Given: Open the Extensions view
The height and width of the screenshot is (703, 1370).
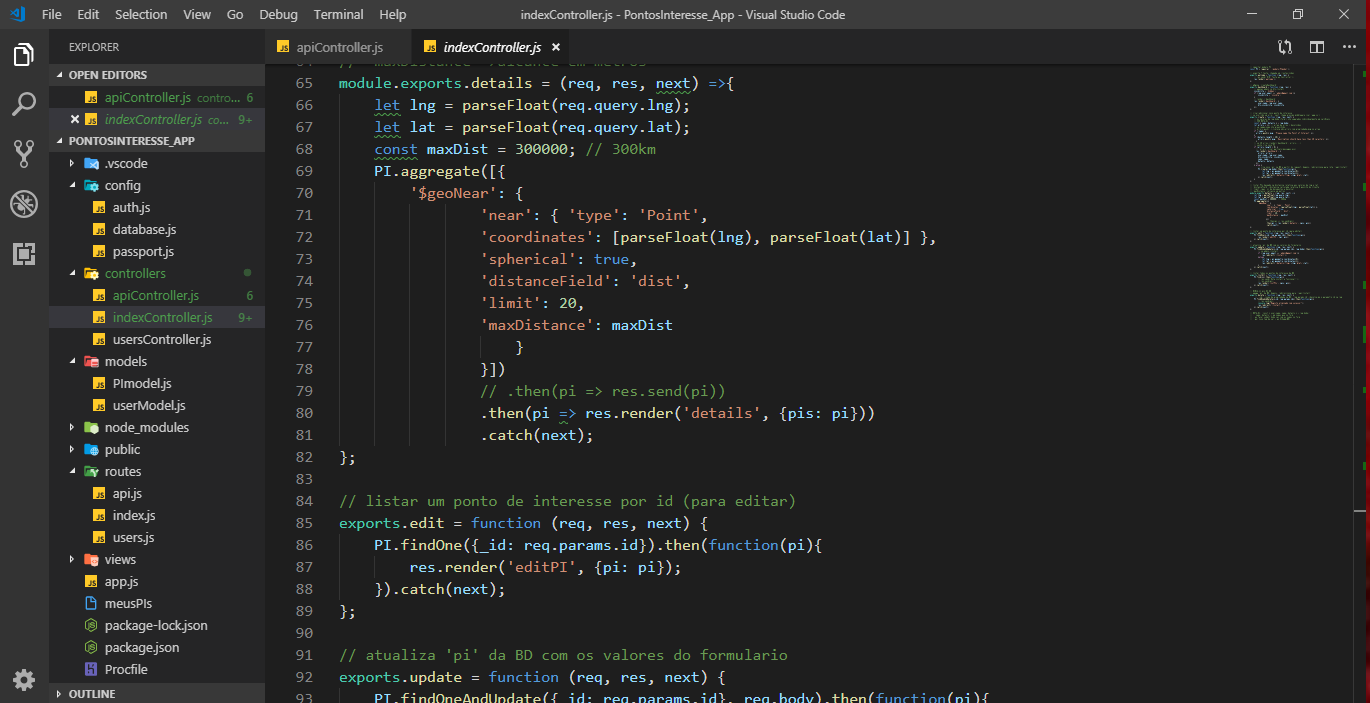Looking at the screenshot, I should click(24, 253).
